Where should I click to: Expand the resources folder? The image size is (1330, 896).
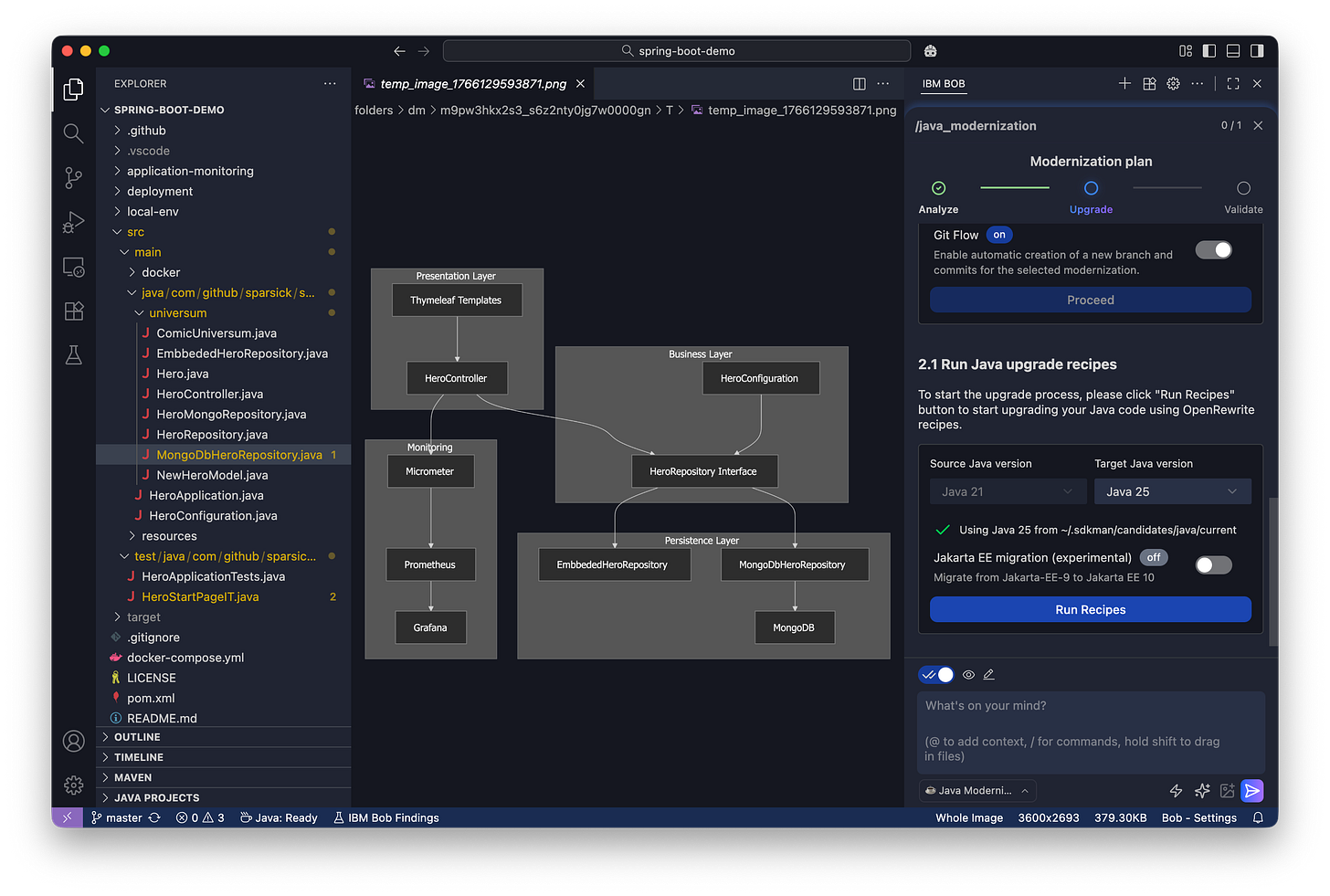[x=223, y=536]
